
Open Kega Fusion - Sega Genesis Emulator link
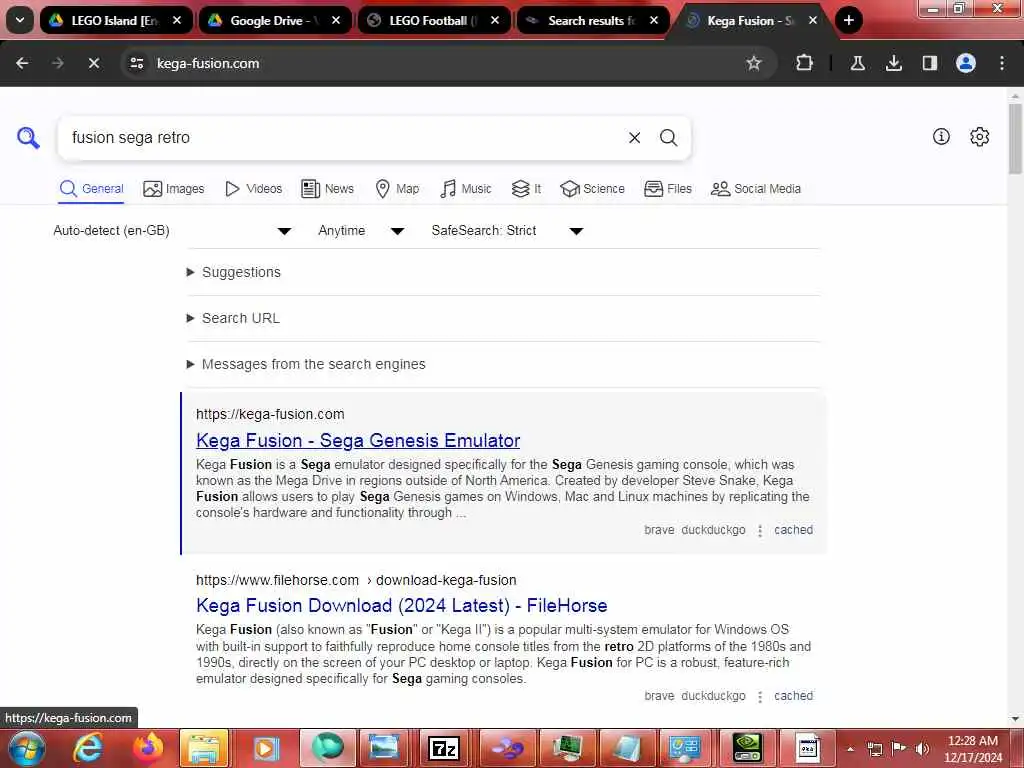tap(358, 440)
